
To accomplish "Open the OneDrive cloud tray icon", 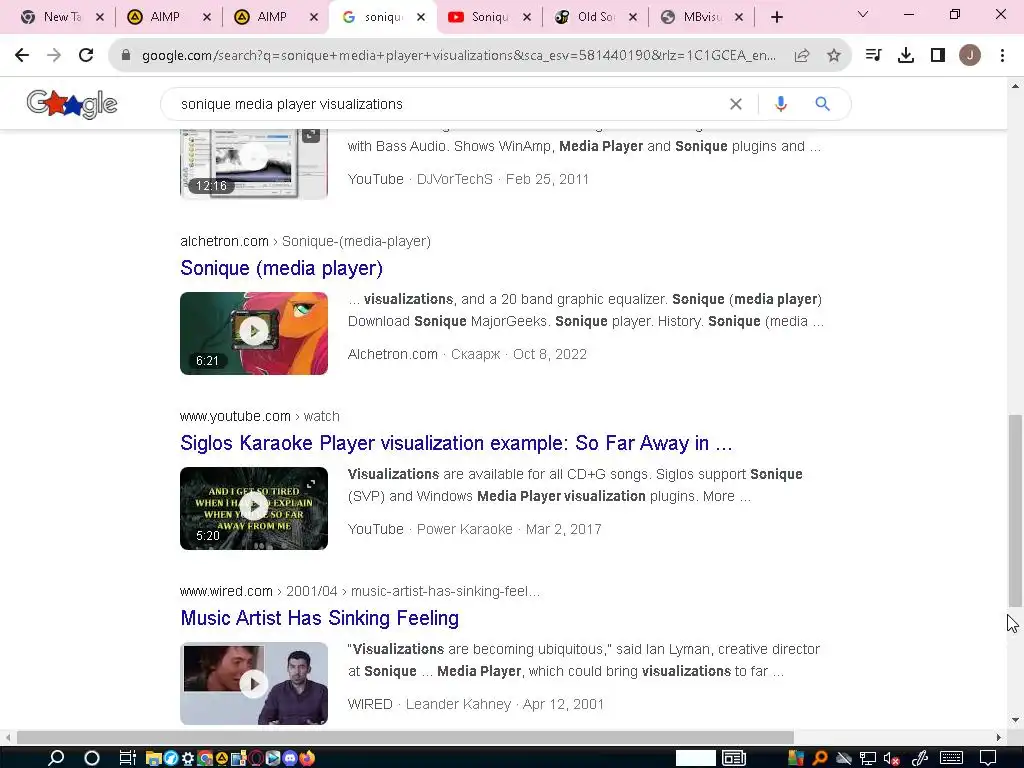I will [844, 758].
